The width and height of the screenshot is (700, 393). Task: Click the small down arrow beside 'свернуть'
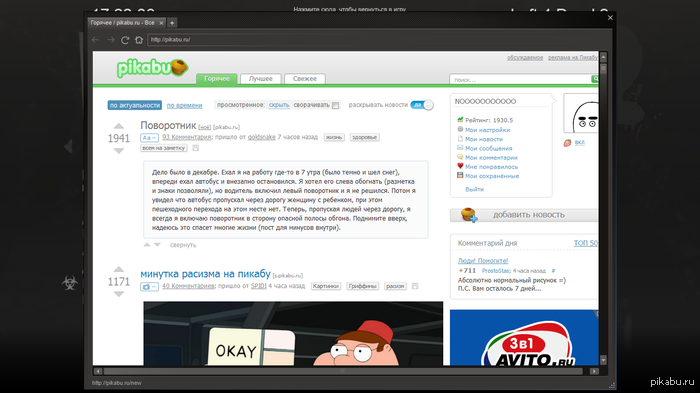coord(157,245)
